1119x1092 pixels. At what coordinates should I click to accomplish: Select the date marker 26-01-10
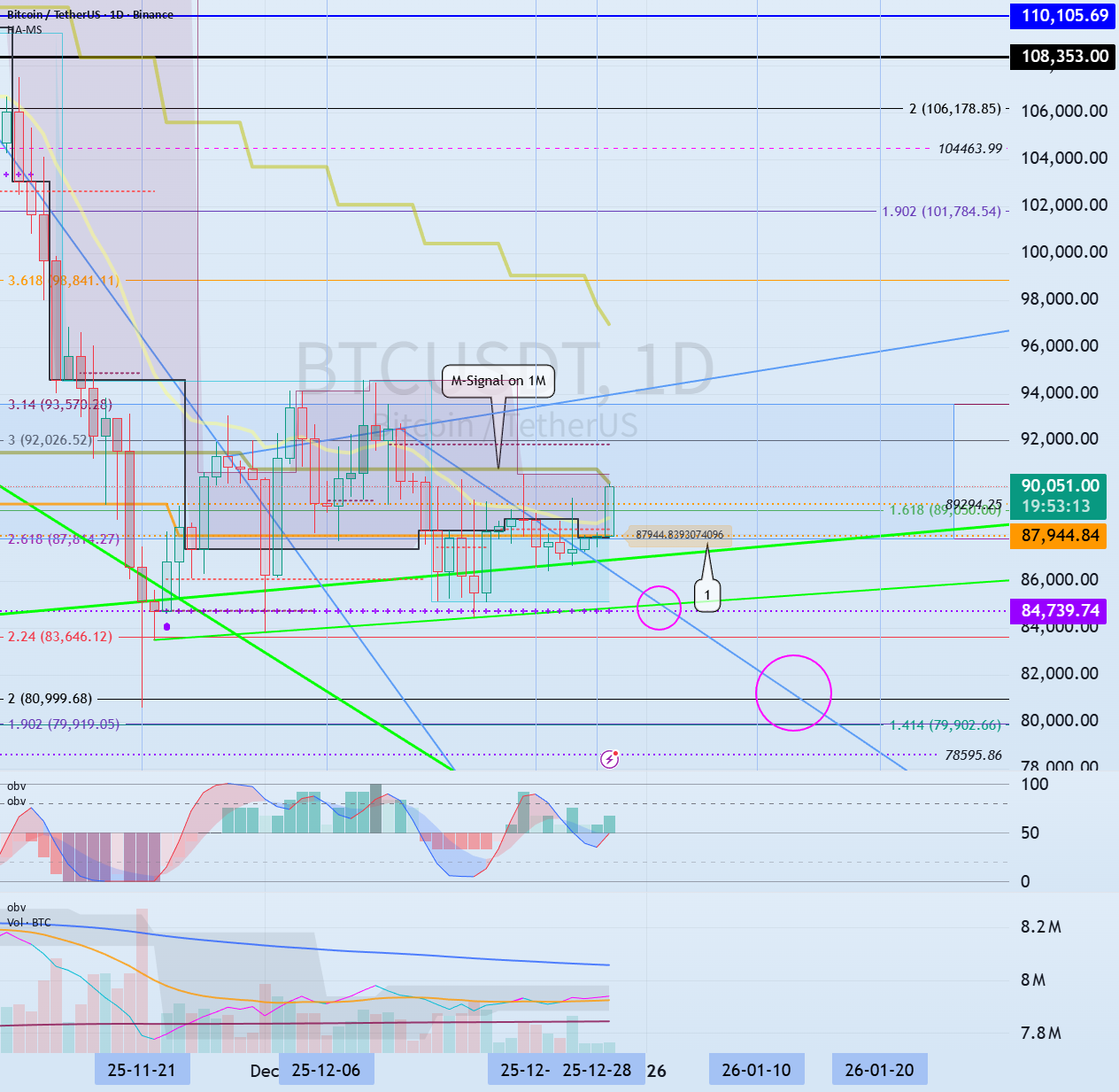click(757, 1070)
